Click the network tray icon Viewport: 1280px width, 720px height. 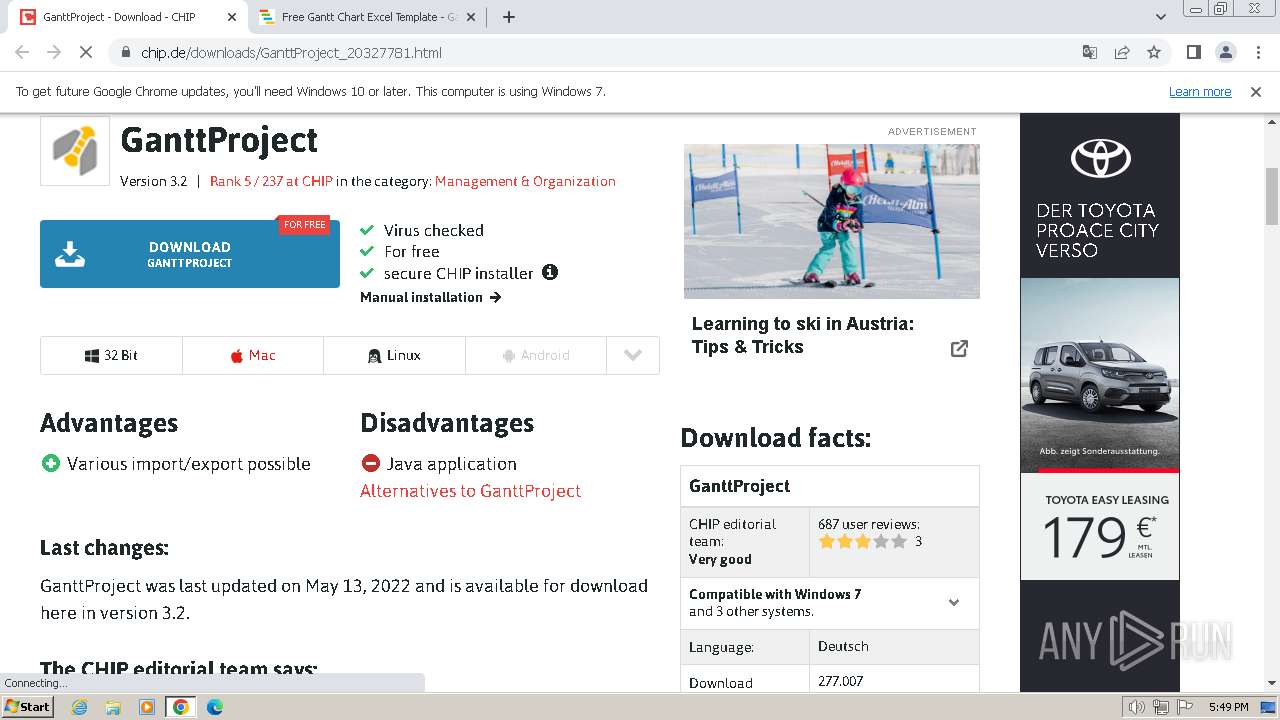point(1161,707)
